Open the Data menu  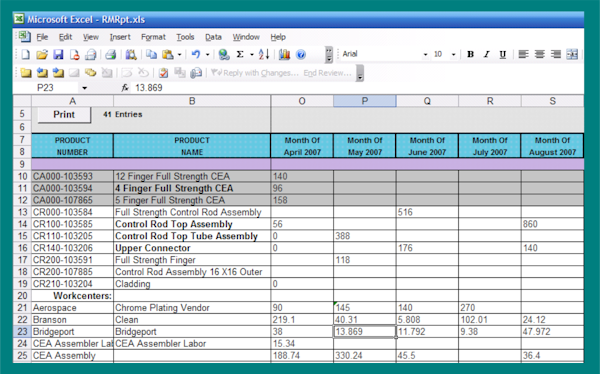pos(213,37)
